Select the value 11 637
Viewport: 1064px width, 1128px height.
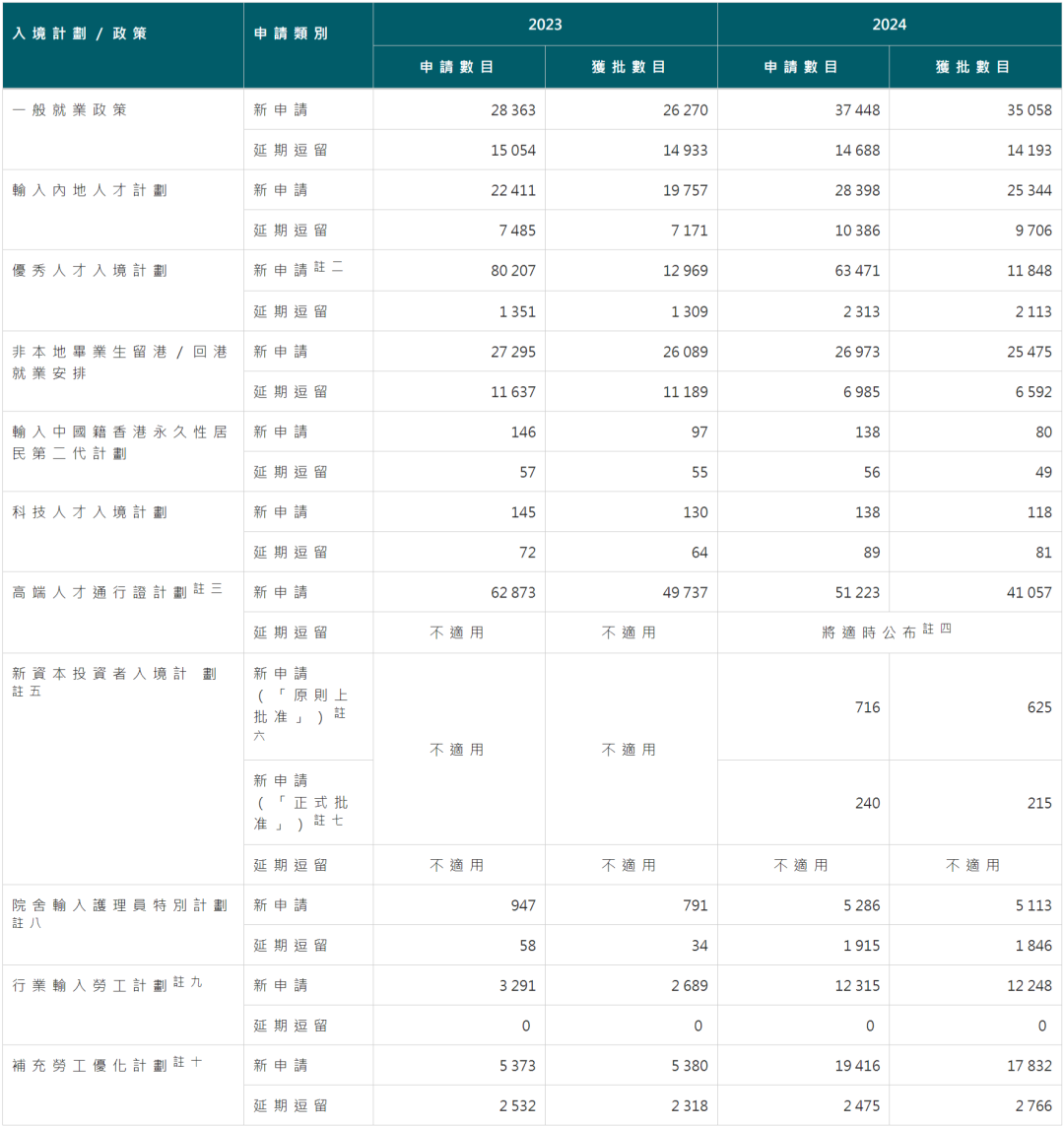513,393
